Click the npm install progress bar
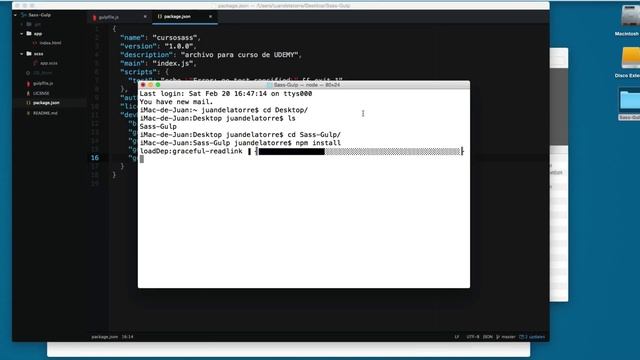Viewport: 640px width, 360px height. click(359, 151)
